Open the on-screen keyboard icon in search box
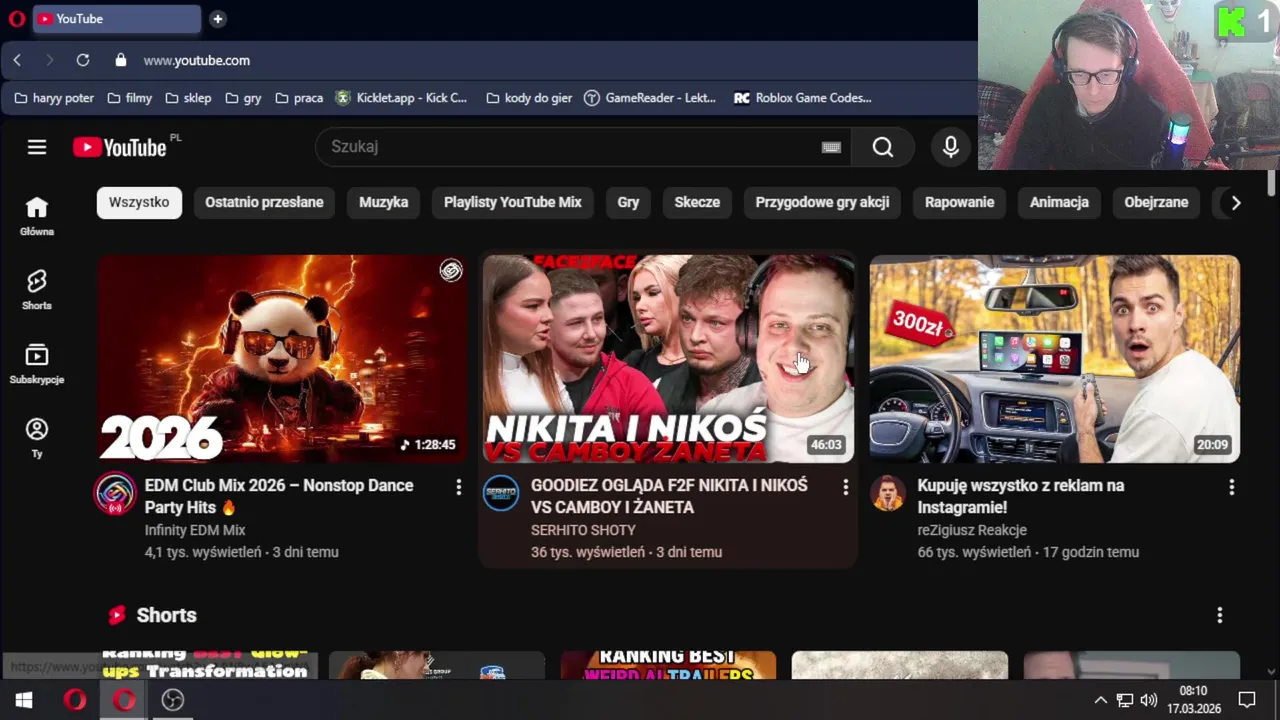 click(x=831, y=147)
